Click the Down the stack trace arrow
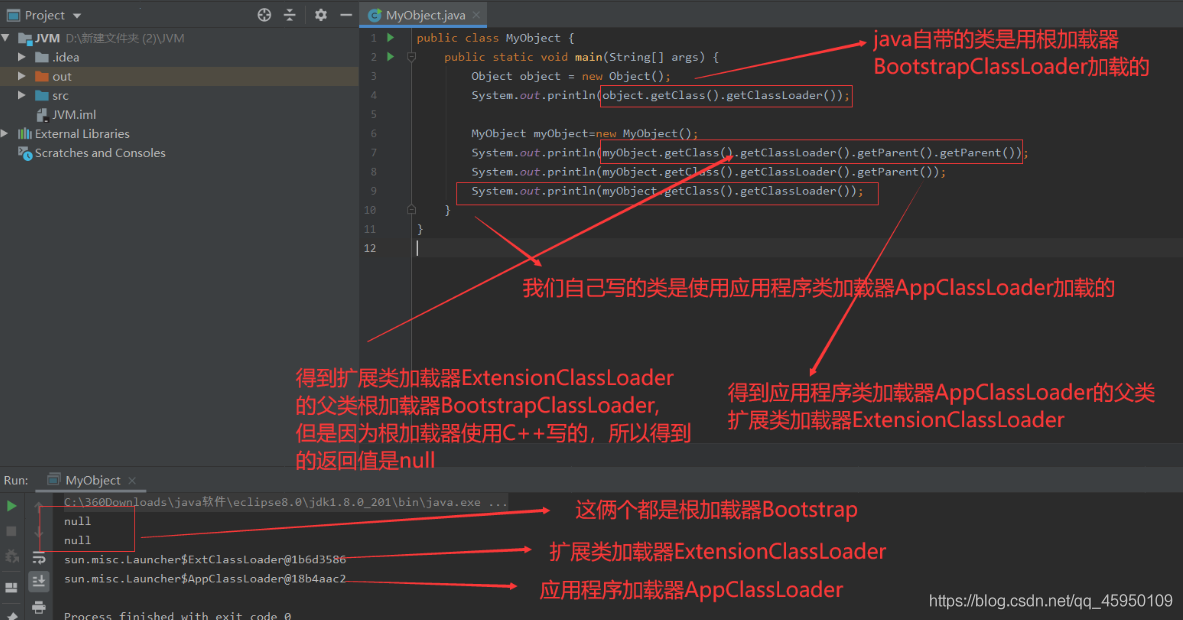The width and height of the screenshot is (1183, 620). 39,532
